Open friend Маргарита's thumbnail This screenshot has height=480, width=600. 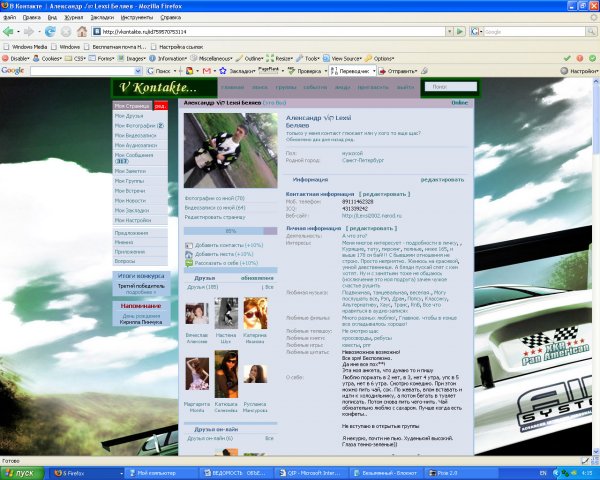pyautogui.click(x=197, y=374)
